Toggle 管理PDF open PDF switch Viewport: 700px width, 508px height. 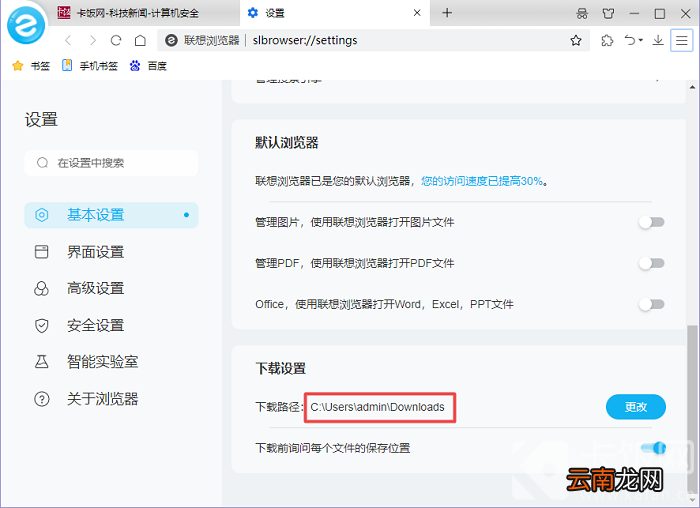(x=652, y=263)
